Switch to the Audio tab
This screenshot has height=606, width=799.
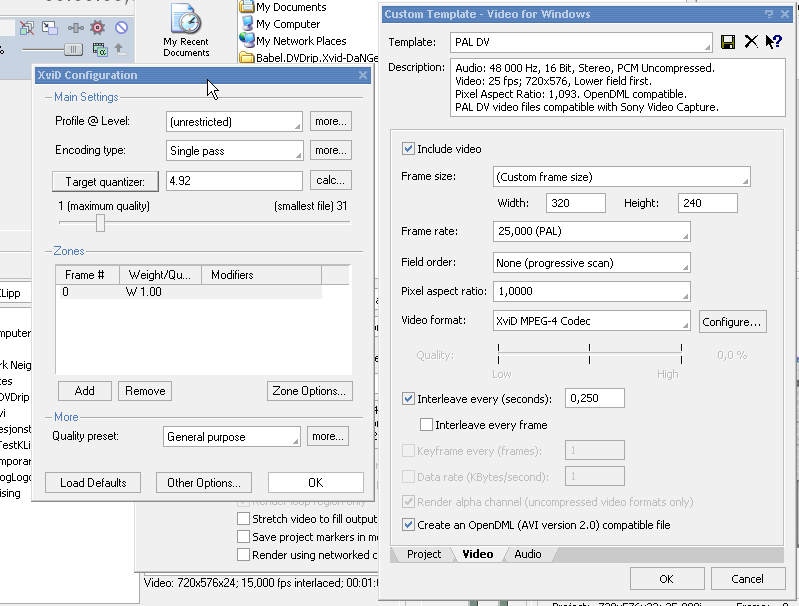[528, 554]
